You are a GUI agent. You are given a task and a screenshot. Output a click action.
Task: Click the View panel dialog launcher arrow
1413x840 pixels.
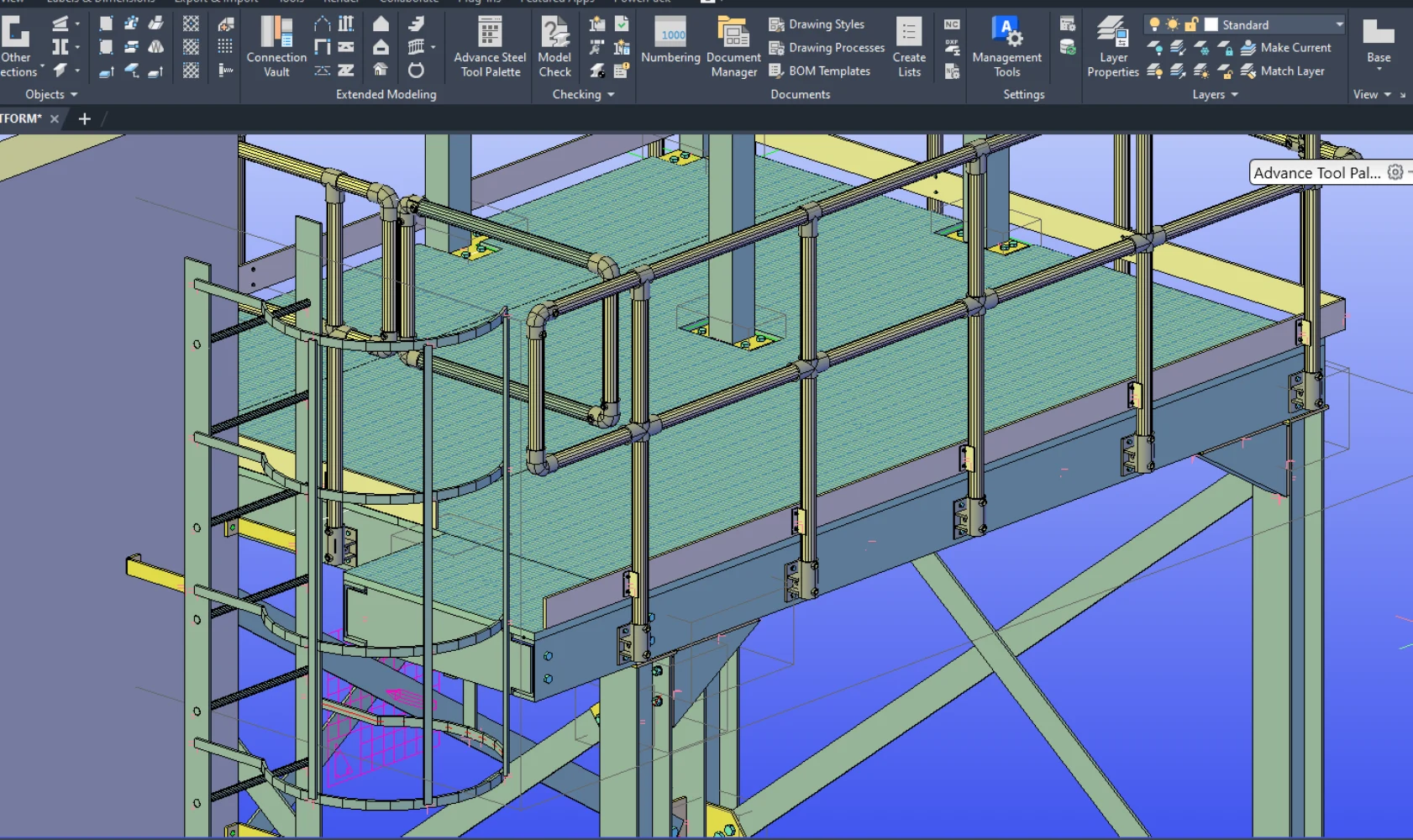coord(1402,95)
